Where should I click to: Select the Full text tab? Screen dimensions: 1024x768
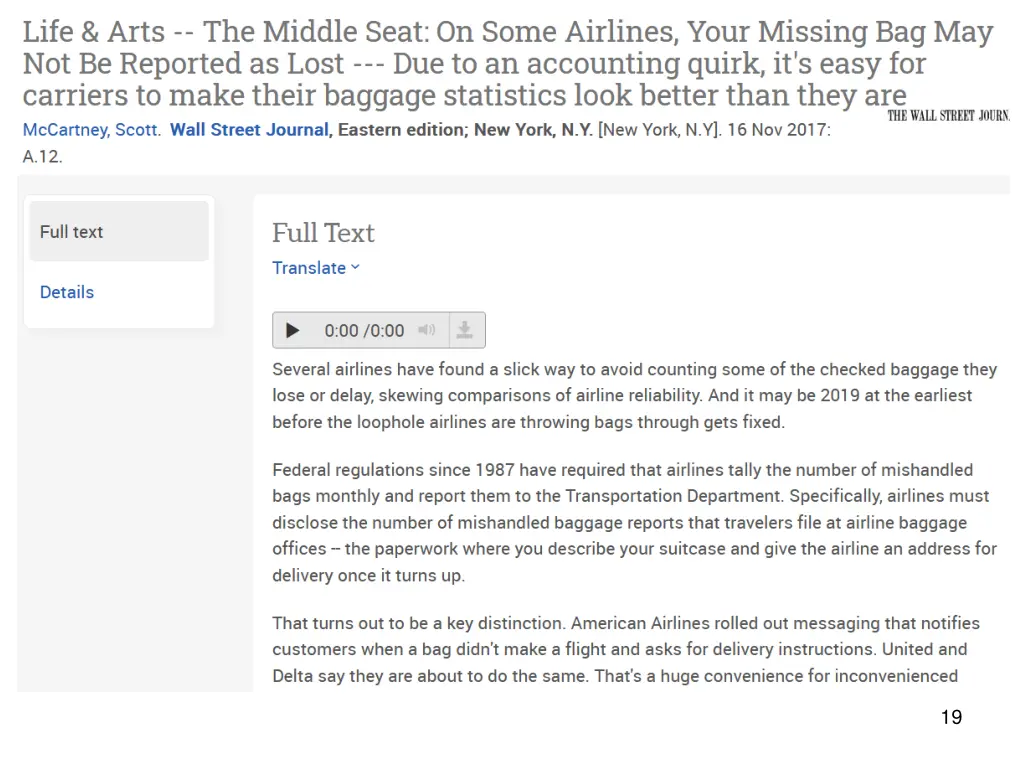(119, 231)
